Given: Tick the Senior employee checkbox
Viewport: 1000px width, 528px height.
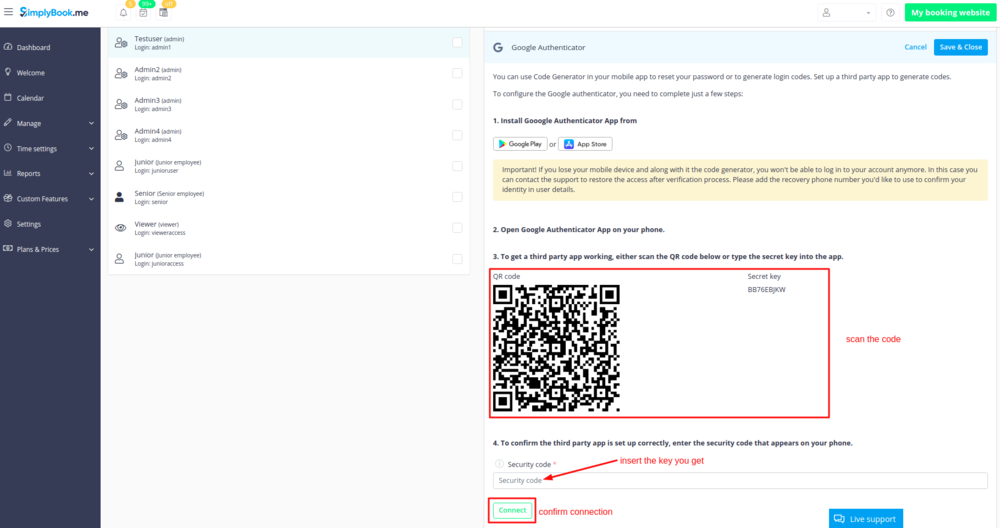Looking at the screenshot, I should click(x=457, y=197).
